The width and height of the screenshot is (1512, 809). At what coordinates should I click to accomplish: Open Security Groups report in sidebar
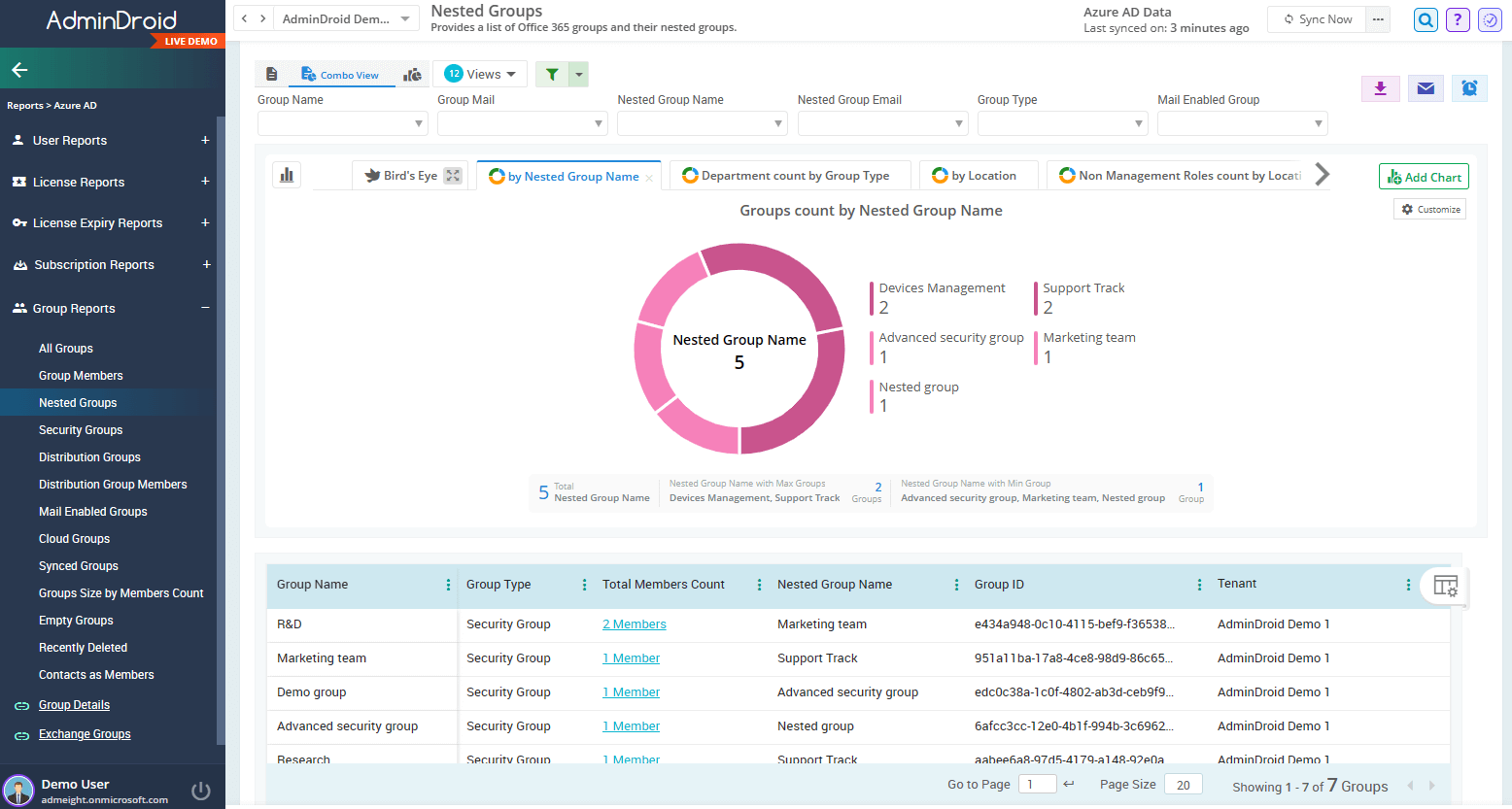pyautogui.click(x=81, y=430)
